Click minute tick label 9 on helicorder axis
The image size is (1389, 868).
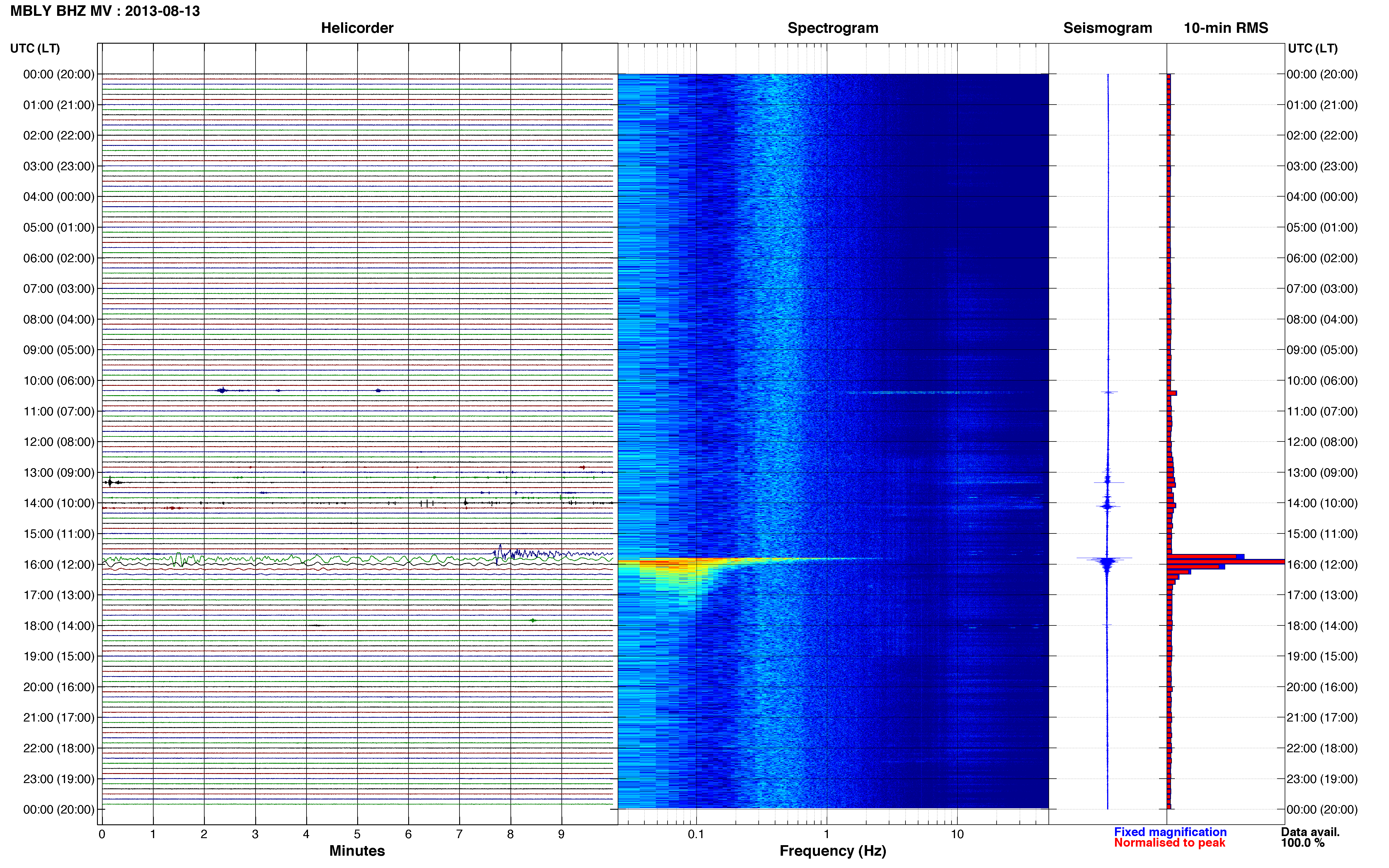[561, 834]
